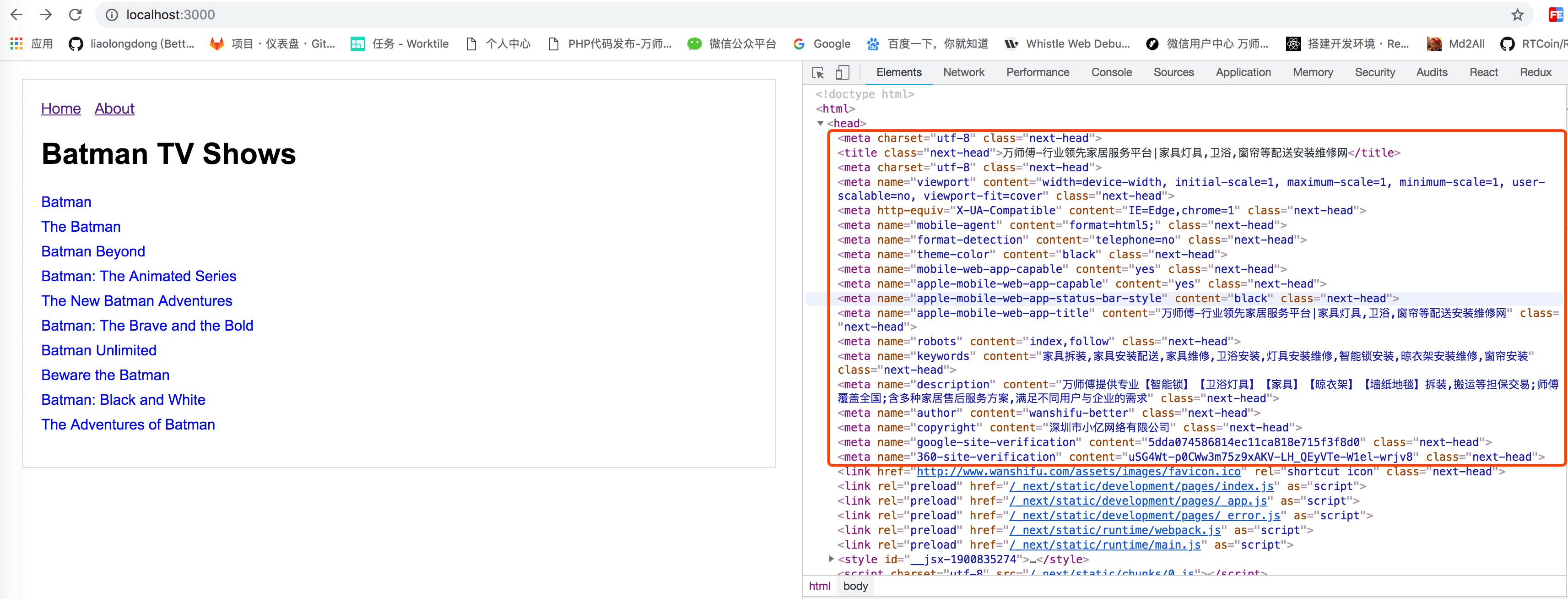The width and height of the screenshot is (1568, 599).
Task: Expand the style __jsx-1900835274 element
Action: point(832,558)
